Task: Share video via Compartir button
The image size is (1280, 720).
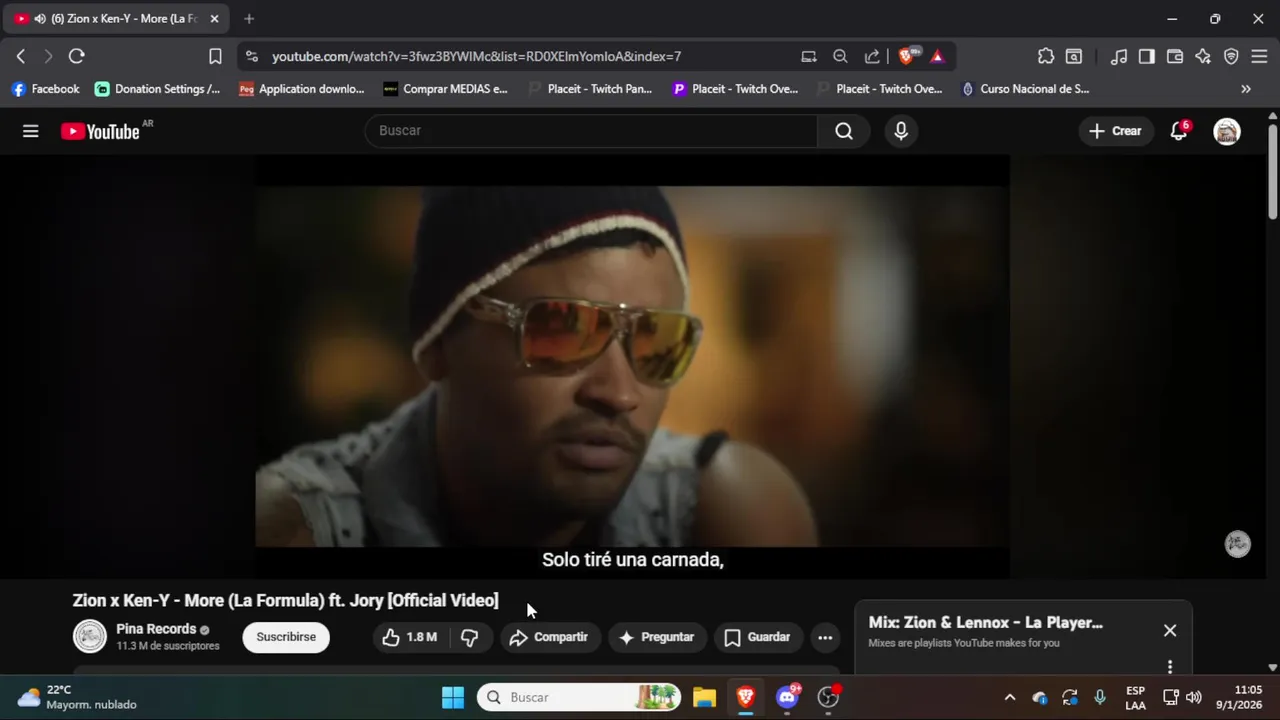Action: point(548,637)
